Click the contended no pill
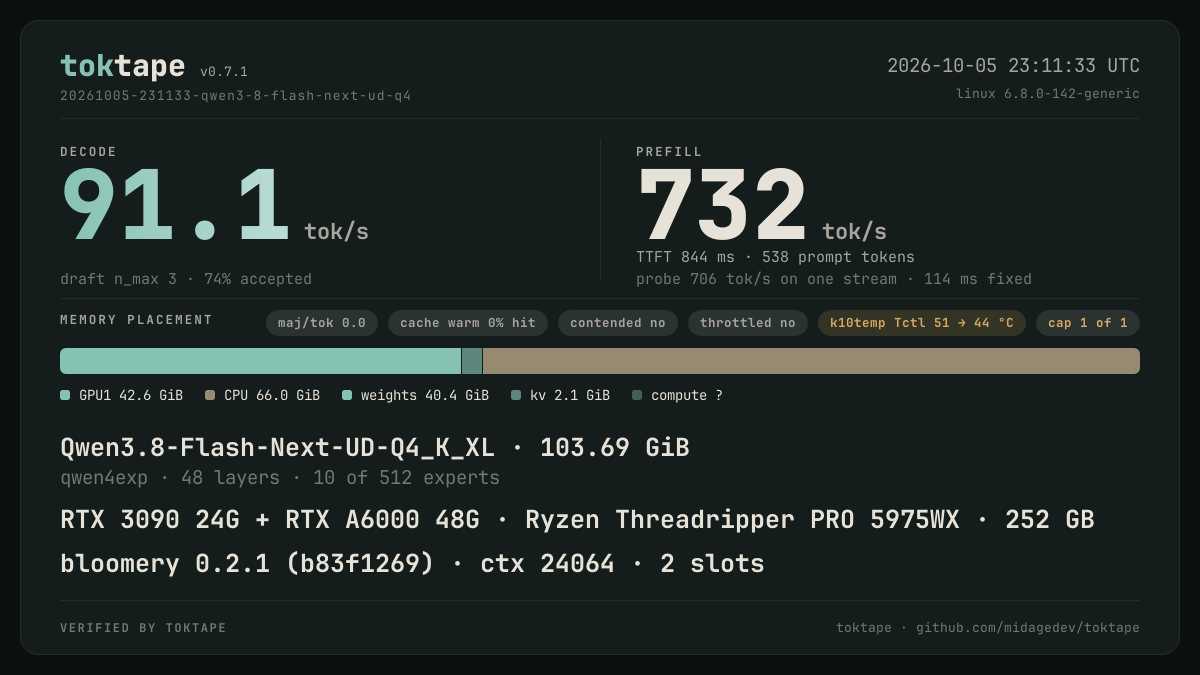This screenshot has width=1200, height=675. (x=618, y=323)
